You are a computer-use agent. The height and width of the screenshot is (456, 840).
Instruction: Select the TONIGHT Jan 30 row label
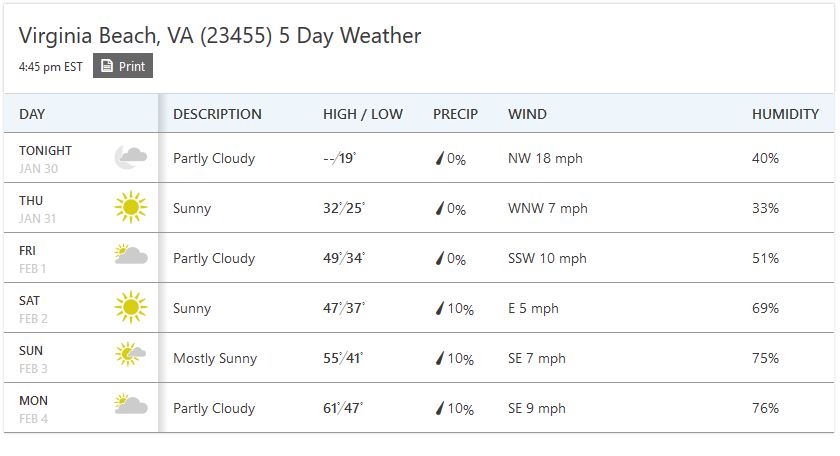coord(45,159)
